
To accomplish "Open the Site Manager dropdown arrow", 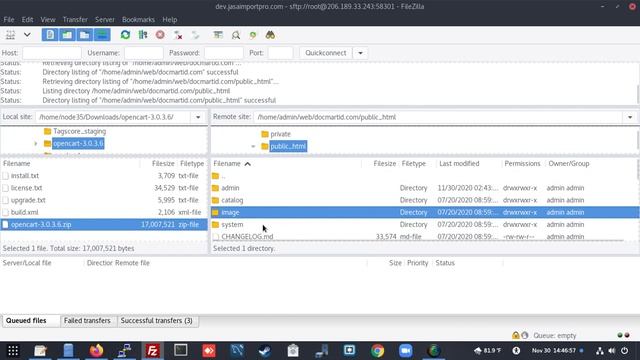I will (27, 35).
